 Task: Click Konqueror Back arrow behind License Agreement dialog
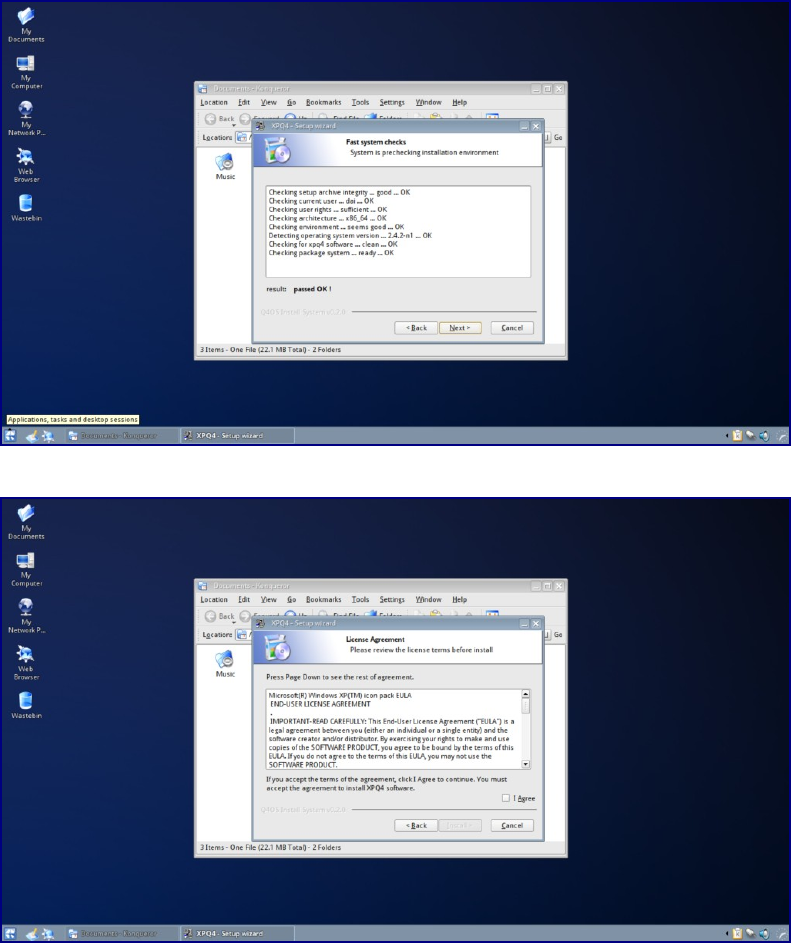coord(210,616)
